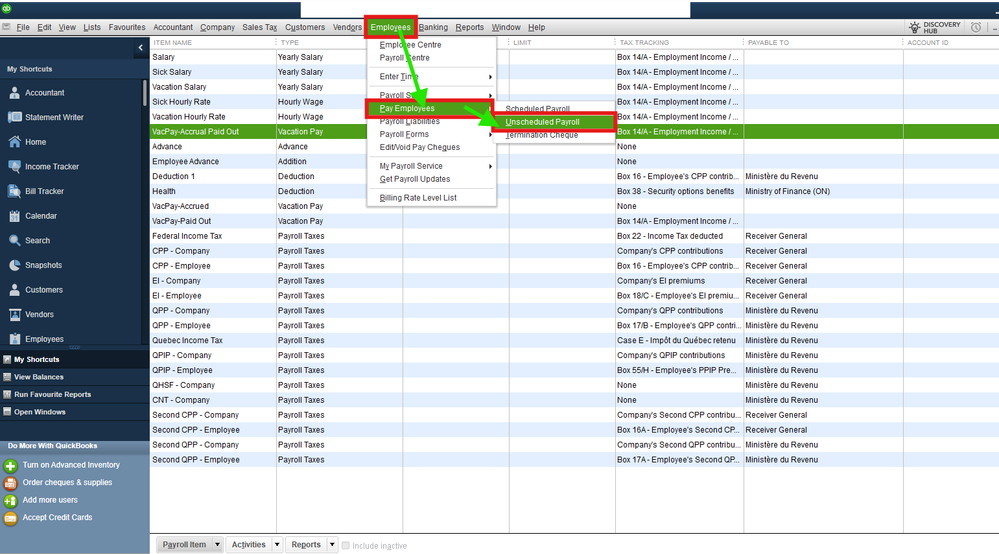Enable the Include inactive checkbox
The image size is (999, 554).
[x=346, y=546]
